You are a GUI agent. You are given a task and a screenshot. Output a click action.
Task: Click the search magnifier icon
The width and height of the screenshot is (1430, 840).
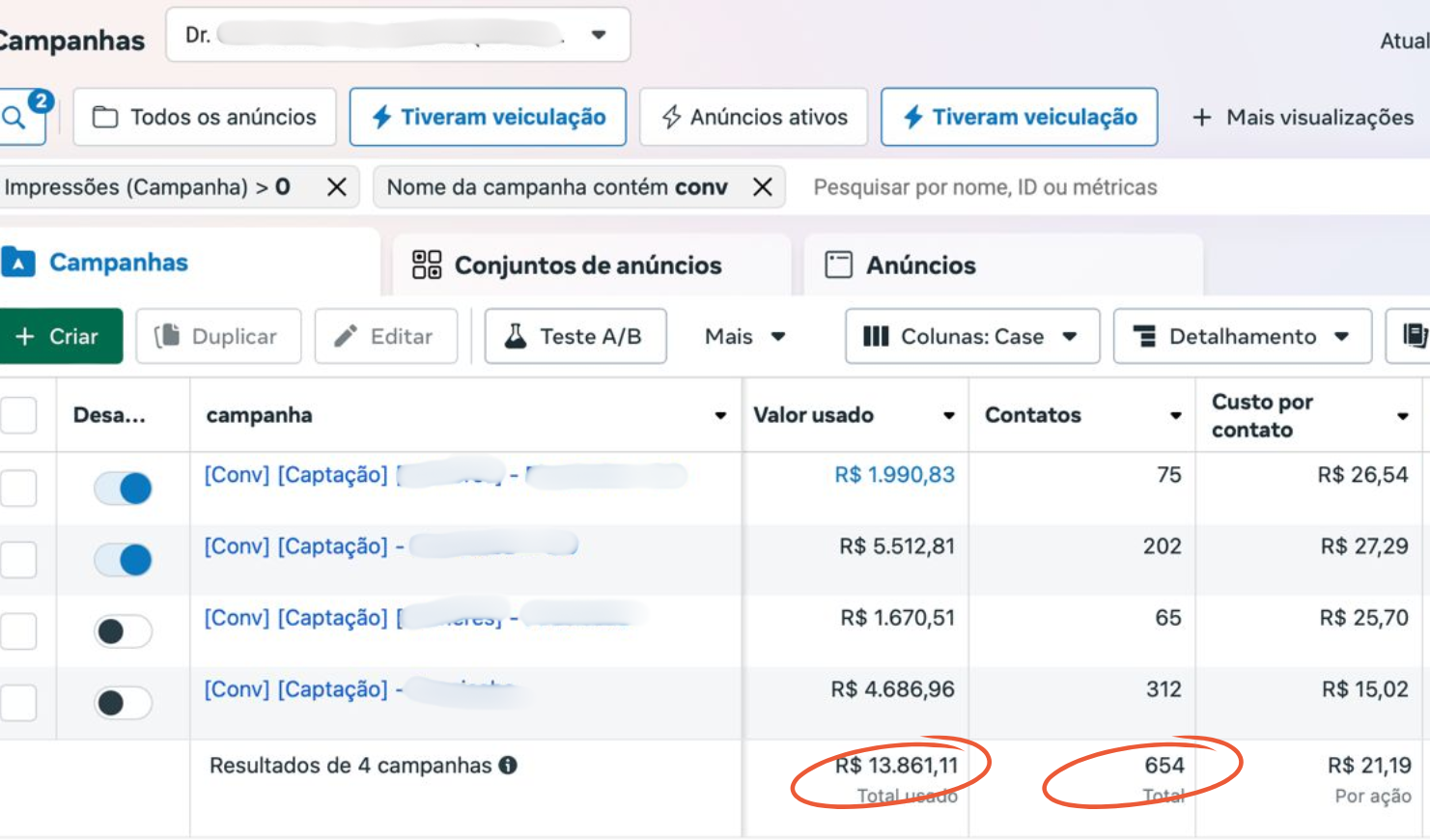[x=14, y=118]
